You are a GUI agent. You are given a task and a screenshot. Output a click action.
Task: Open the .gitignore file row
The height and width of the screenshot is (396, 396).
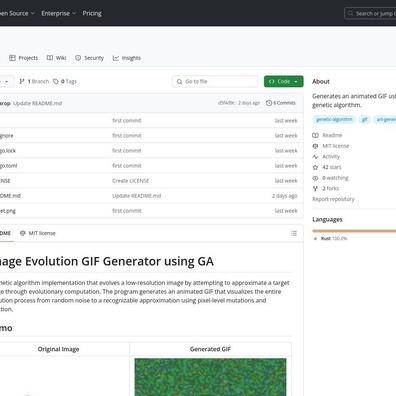click(152, 136)
